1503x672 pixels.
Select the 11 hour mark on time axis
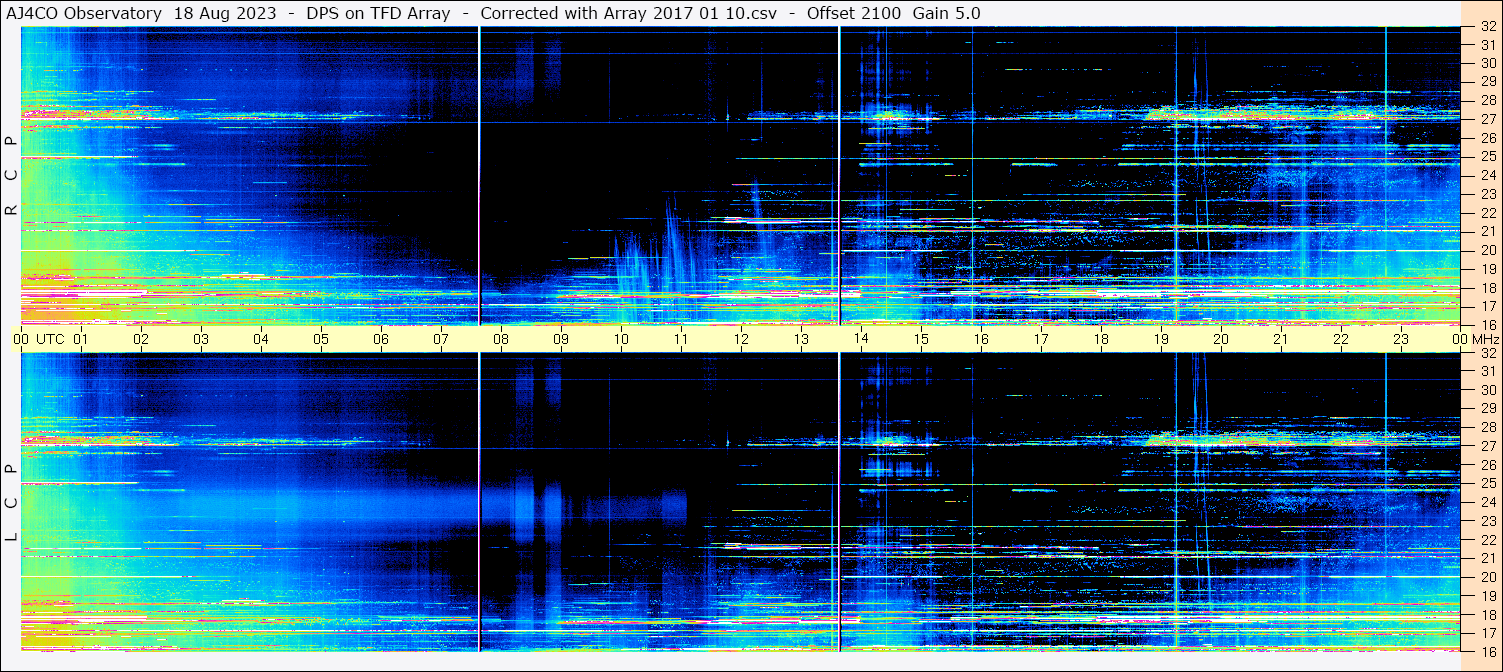point(682,339)
